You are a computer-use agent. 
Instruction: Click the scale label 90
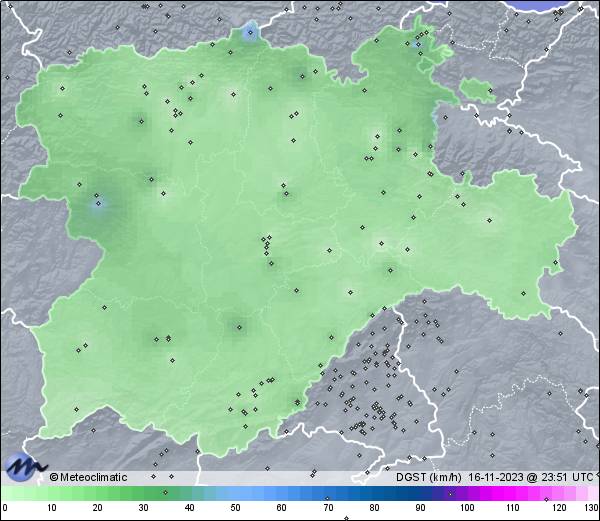point(420,508)
